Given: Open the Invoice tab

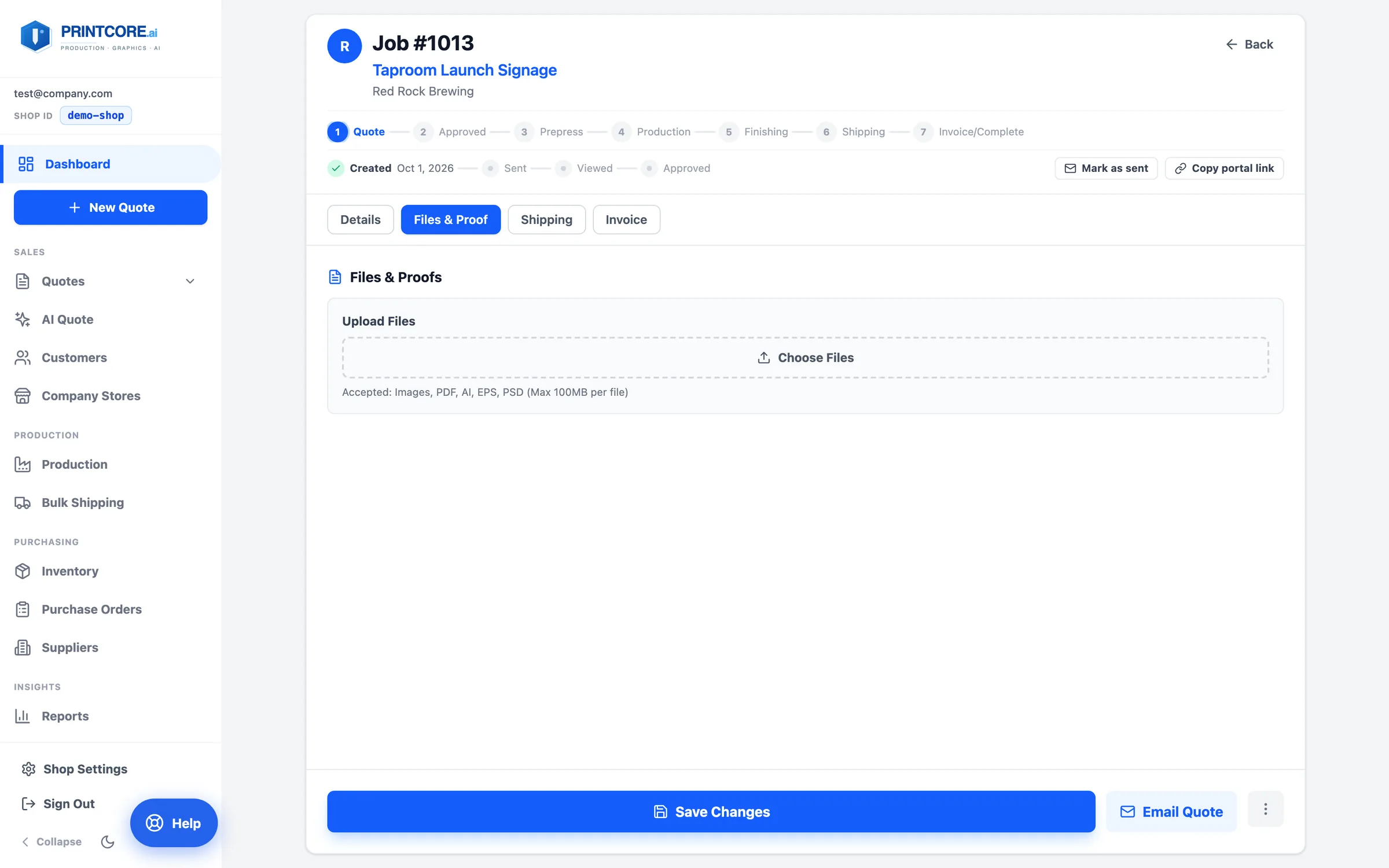Looking at the screenshot, I should [626, 220].
